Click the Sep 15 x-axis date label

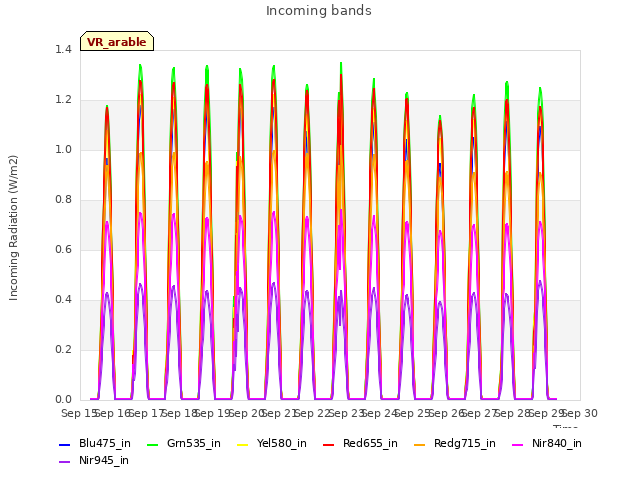(x=79, y=413)
